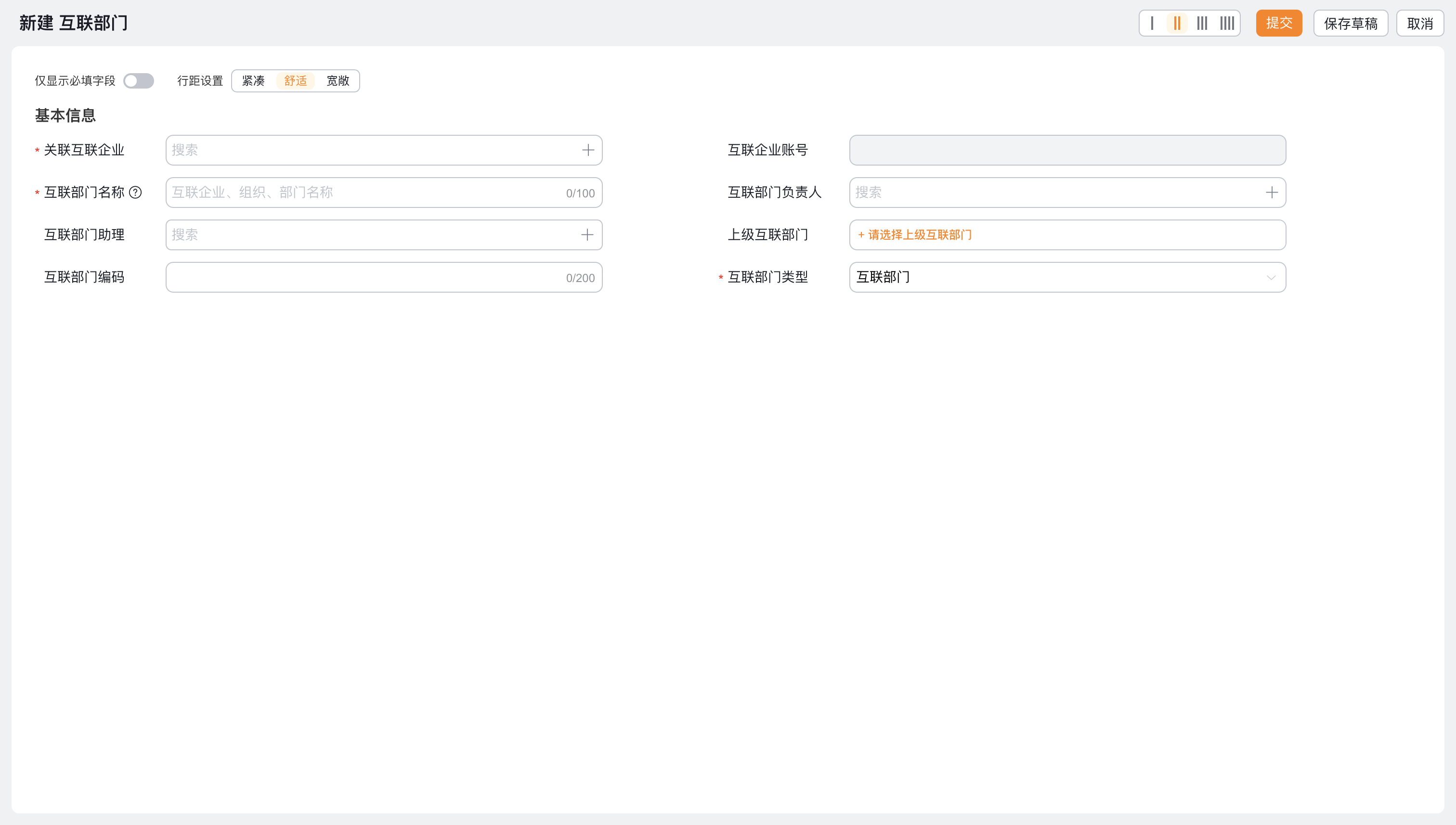This screenshot has height=825, width=1456.
Task: Select the four-column layout icon
Action: [1227, 23]
